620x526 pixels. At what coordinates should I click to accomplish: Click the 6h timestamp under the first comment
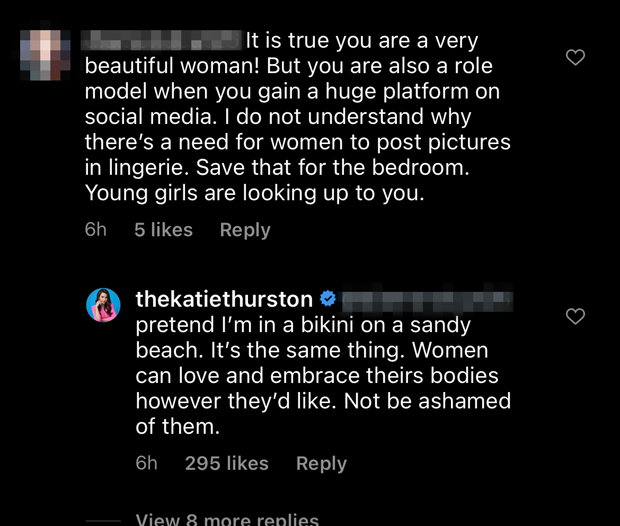point(96,230)
